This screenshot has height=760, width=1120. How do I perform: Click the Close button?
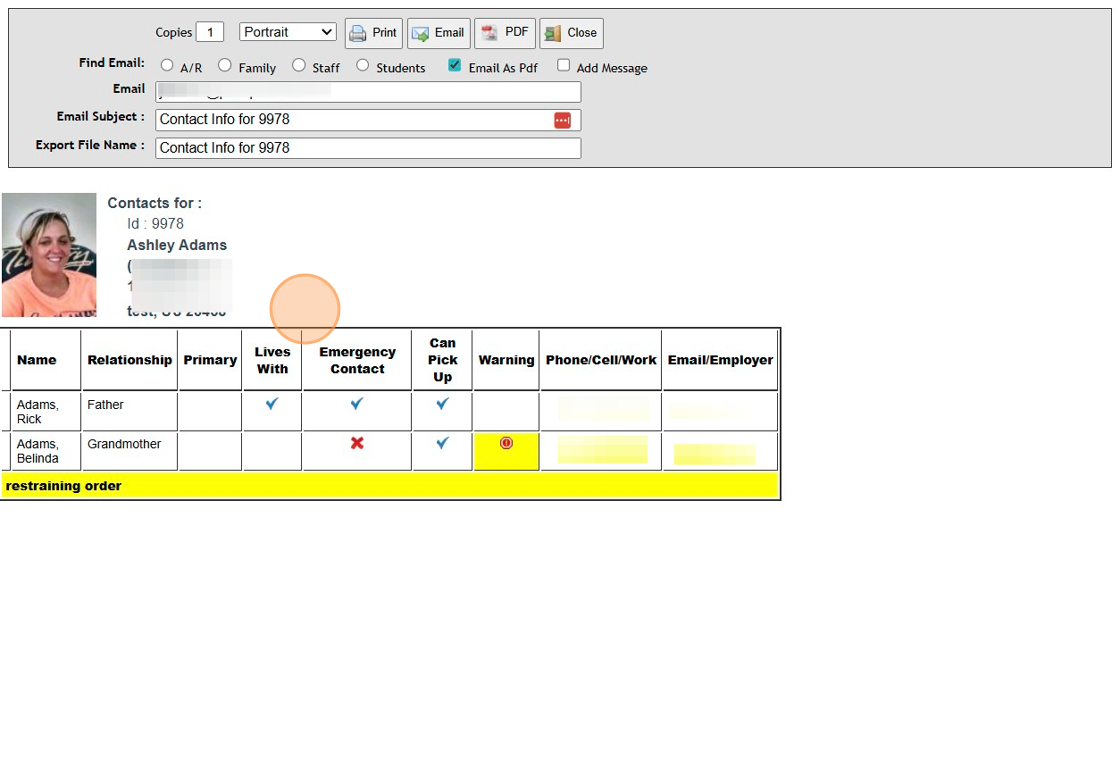tap(571, 33)
